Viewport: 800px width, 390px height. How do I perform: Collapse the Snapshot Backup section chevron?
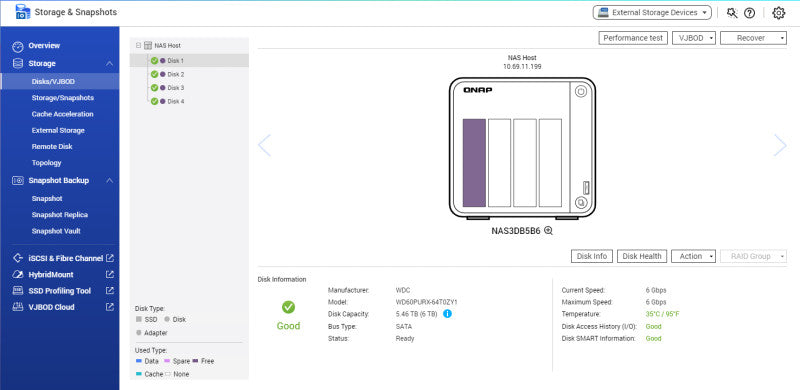110,180
